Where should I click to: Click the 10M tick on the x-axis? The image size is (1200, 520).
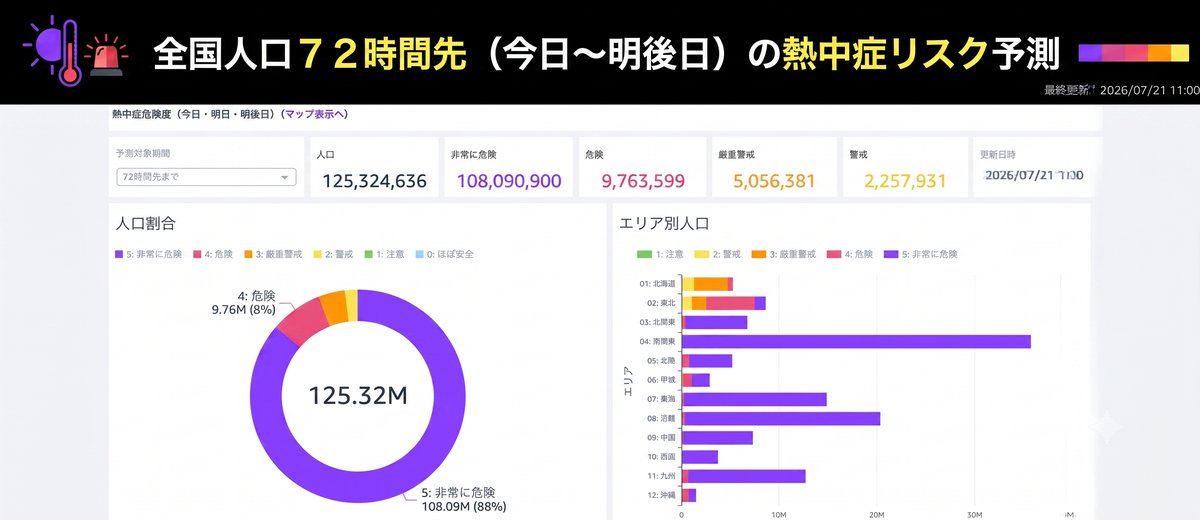(x=779, y=515)
